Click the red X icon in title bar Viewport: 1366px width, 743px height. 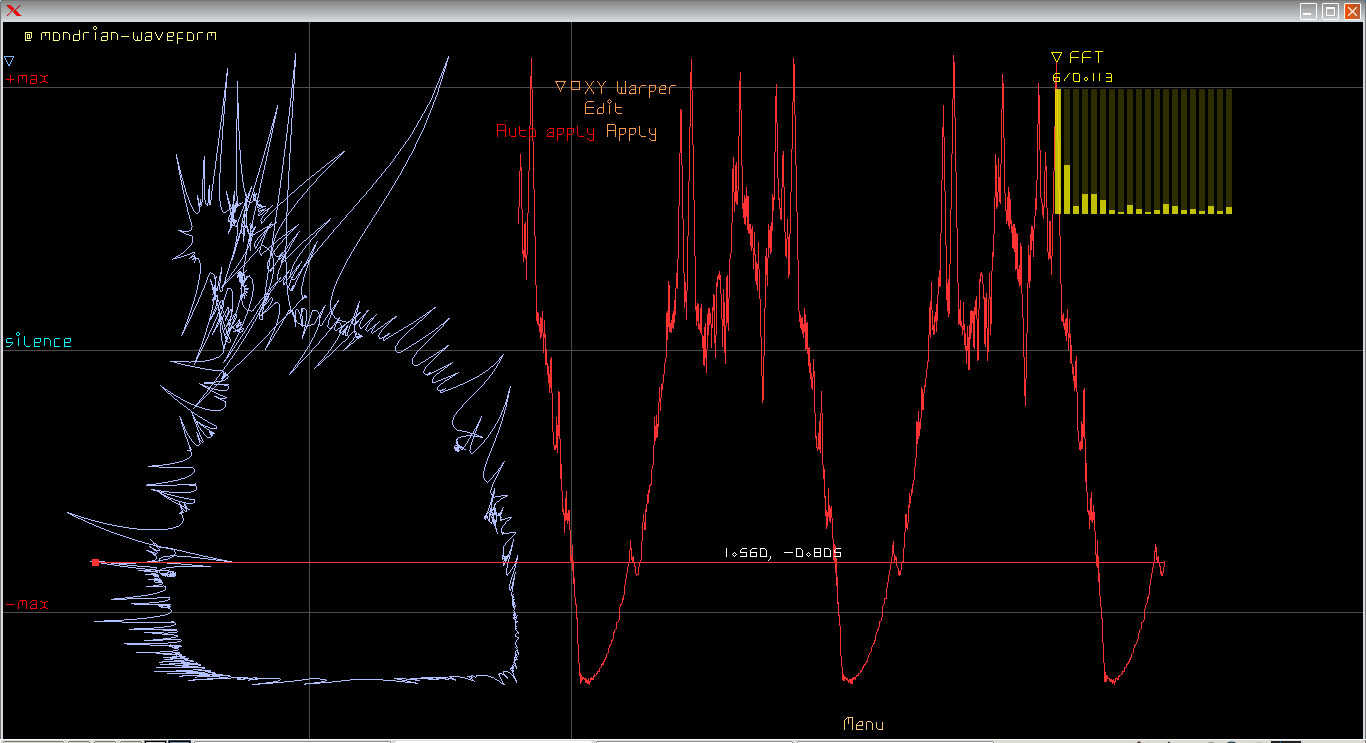click(x=14, y=11)
